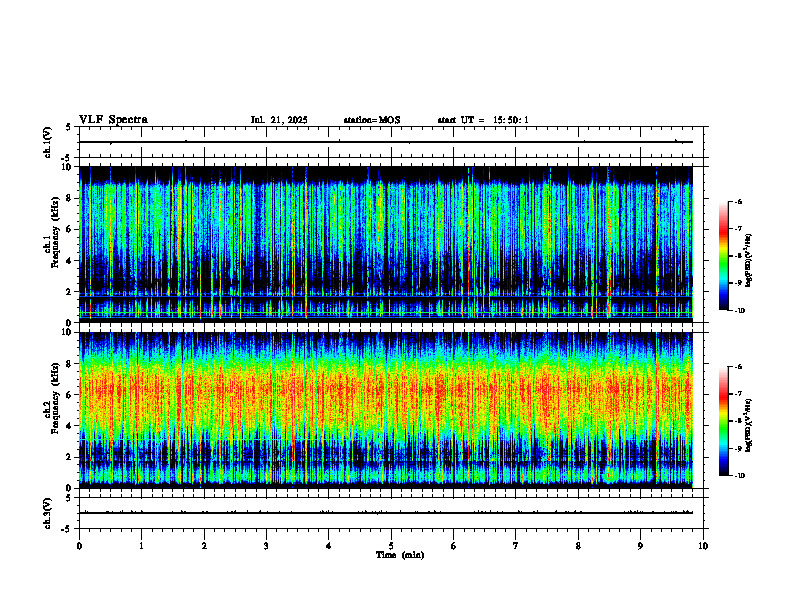Click the "-6" label on ch.1 colorbar

[x=738, y=202]
